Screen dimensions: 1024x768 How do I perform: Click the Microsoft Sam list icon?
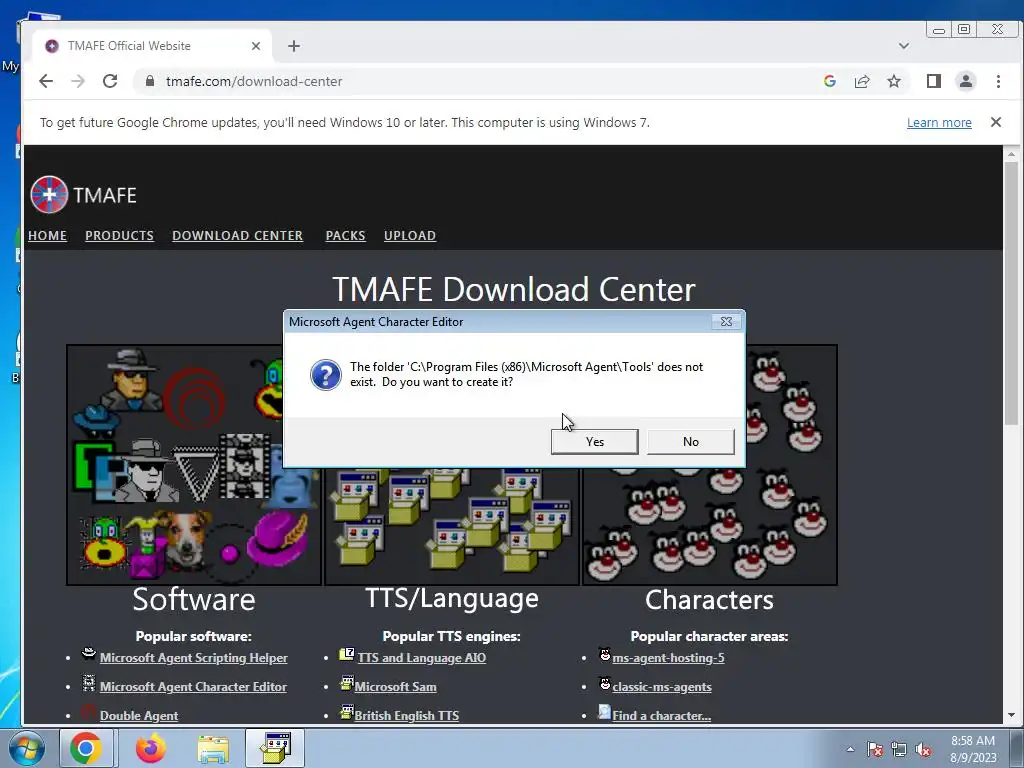347,682
